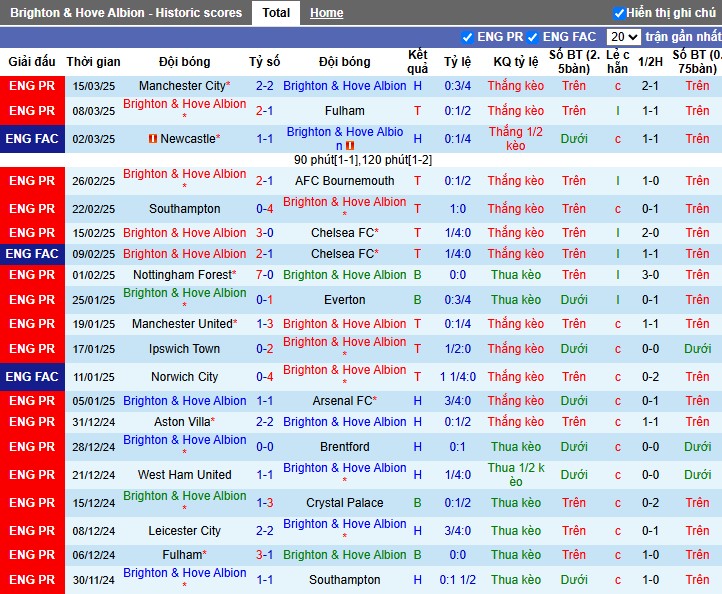Screen dimensions: 722x594
Task: Click the 2-2 score on 15/03/25
Action: (265, 86)
